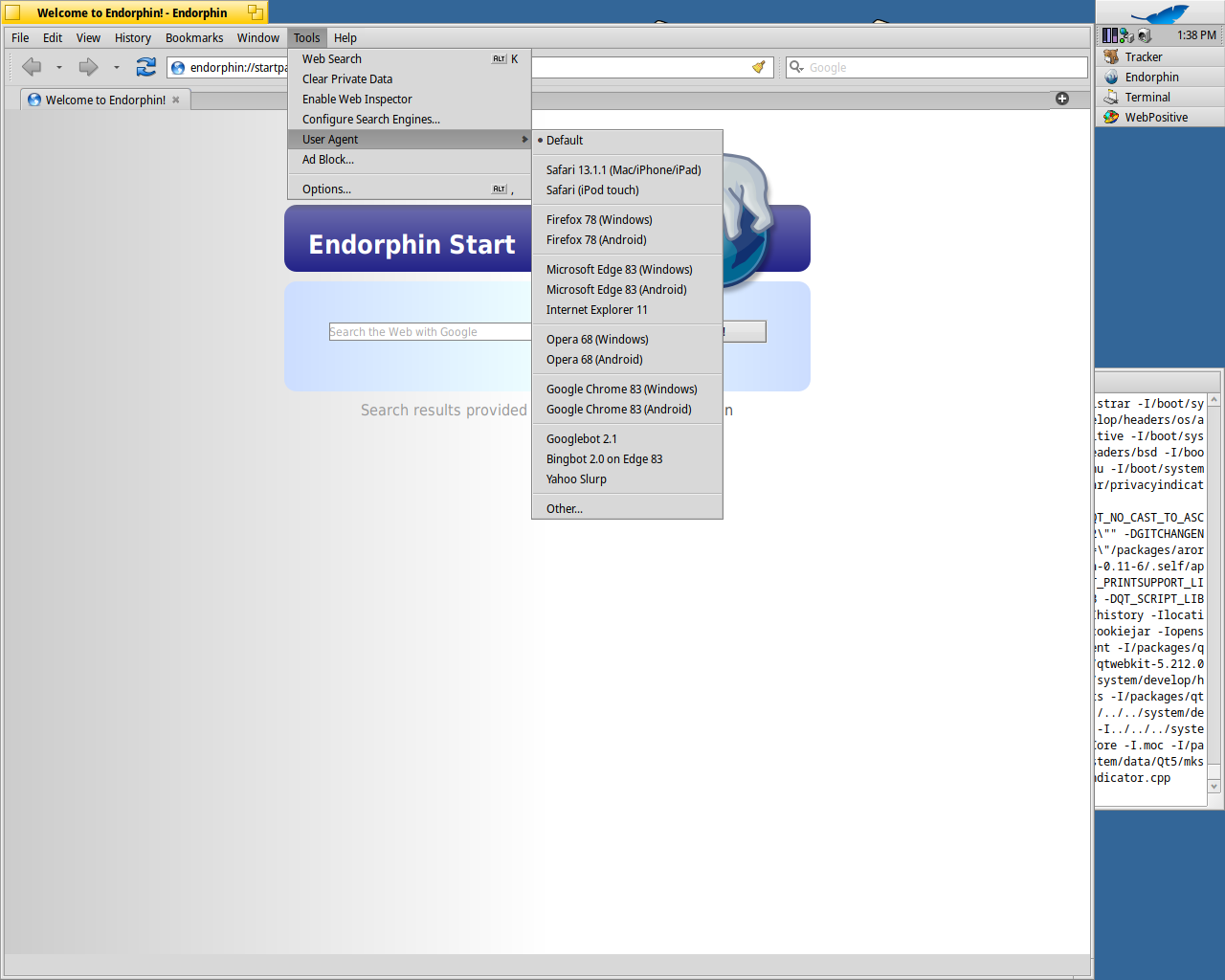Screen dimensions: 1225x980
Task: Open the back history dropdown arrow
Action: [59, 67]
